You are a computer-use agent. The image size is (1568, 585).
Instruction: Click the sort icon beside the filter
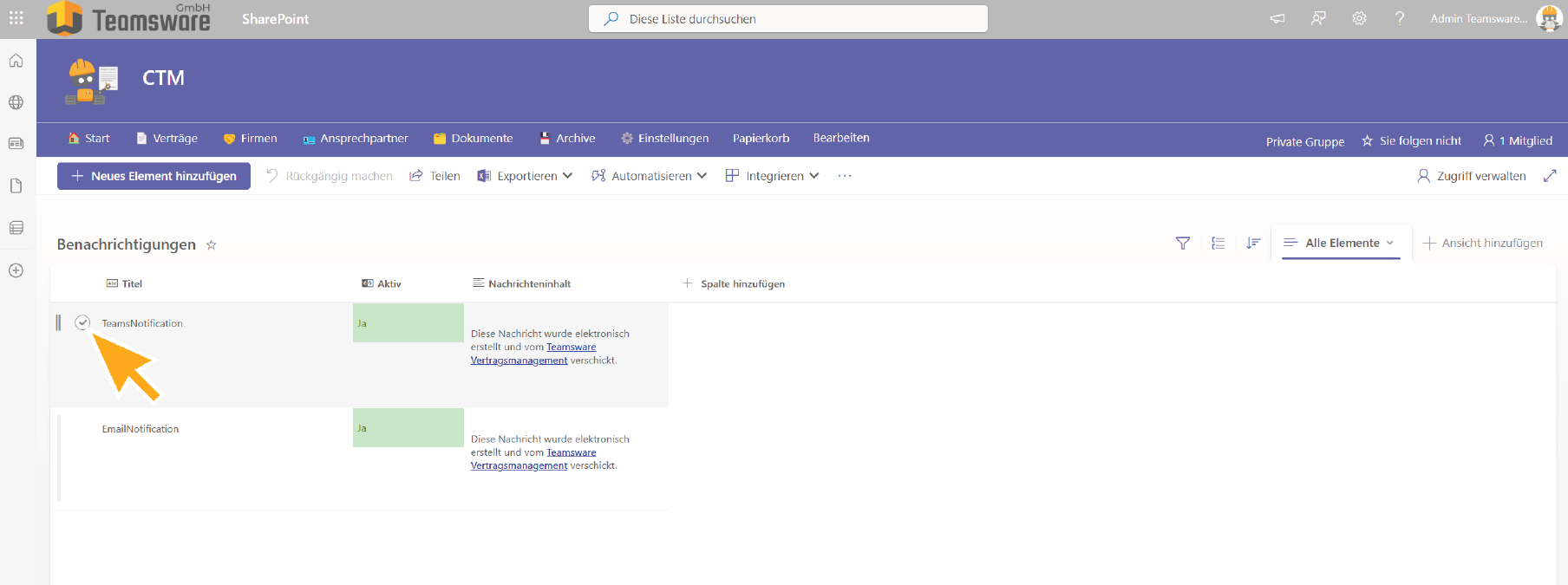1252,244
